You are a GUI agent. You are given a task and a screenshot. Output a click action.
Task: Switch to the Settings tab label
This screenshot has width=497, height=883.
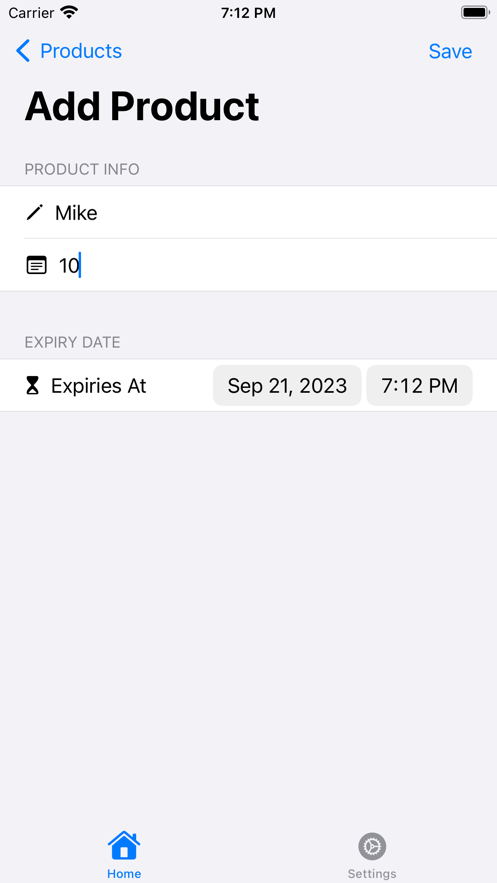click(x=372, y=874)
